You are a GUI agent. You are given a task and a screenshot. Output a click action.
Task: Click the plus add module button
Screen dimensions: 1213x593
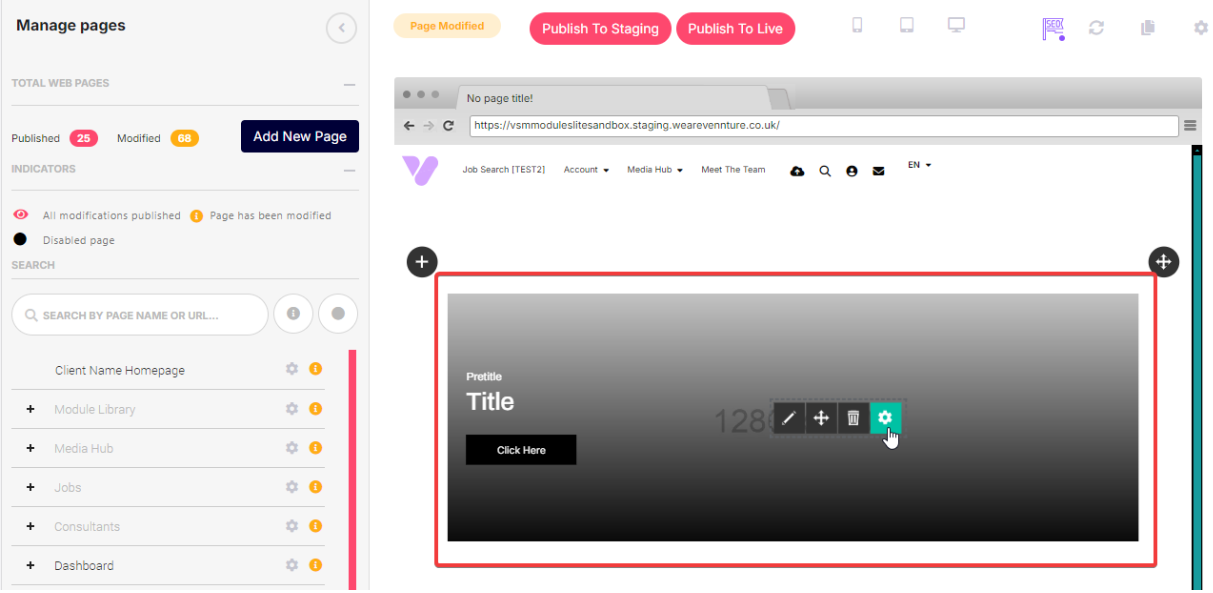click(422, 262)
